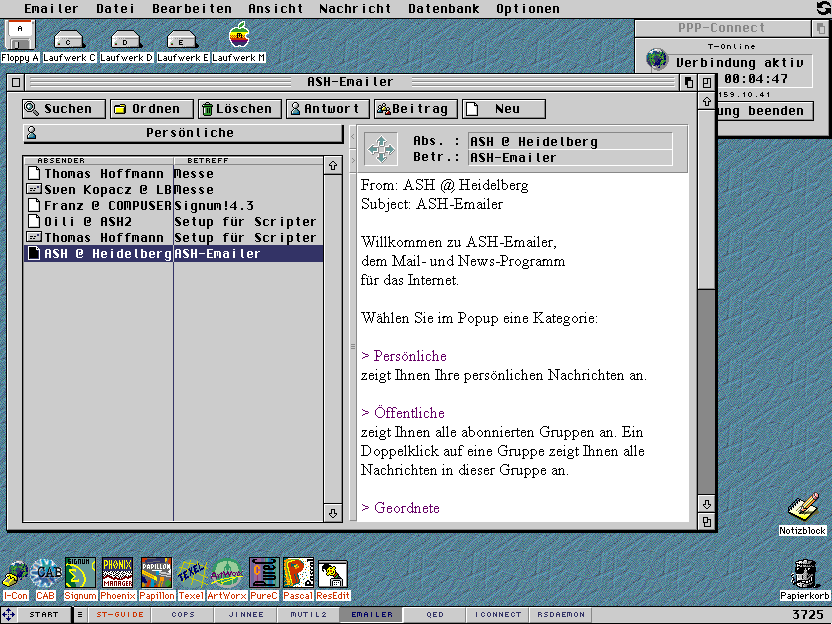Viewport: 832px width, 624px height.
Task: Click the list icon next to START button
Action: point(80,615)
